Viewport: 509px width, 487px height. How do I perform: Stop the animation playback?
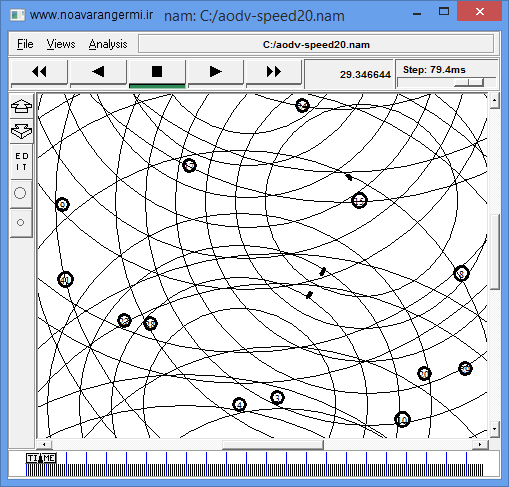point(157,72)
